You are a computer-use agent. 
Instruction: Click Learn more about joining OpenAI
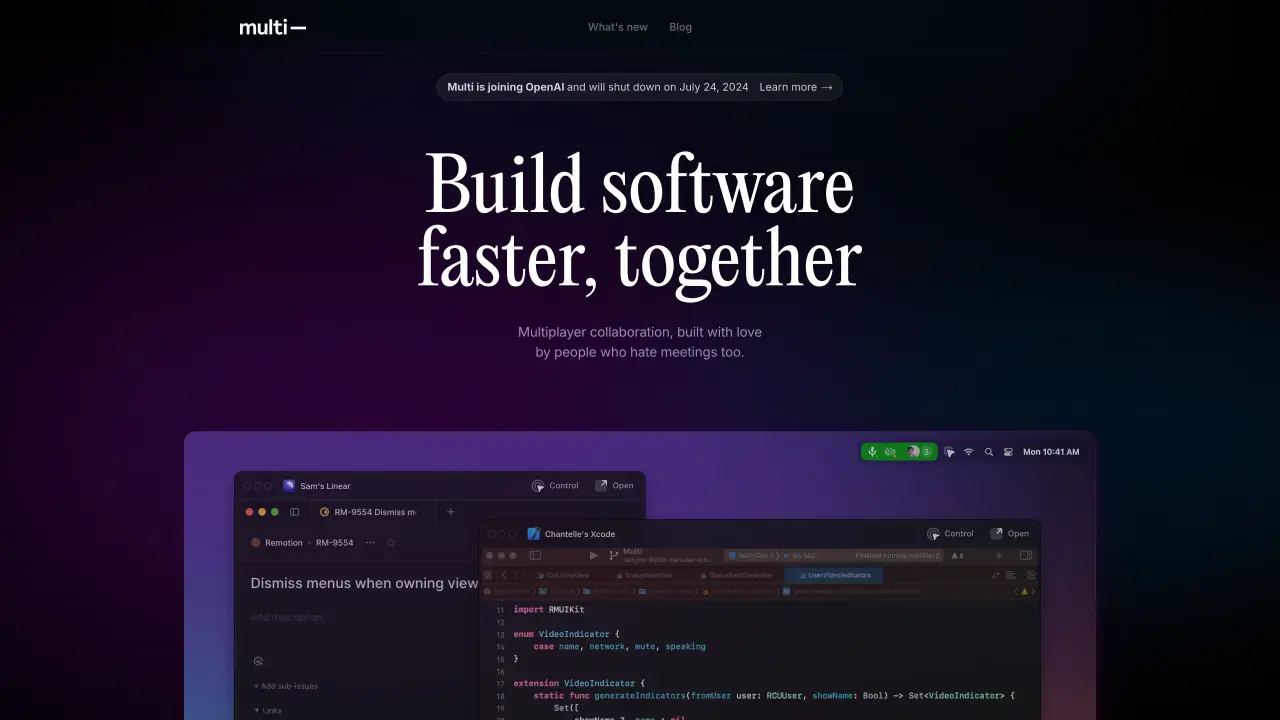pyautogui.click(x=796, y=87)
